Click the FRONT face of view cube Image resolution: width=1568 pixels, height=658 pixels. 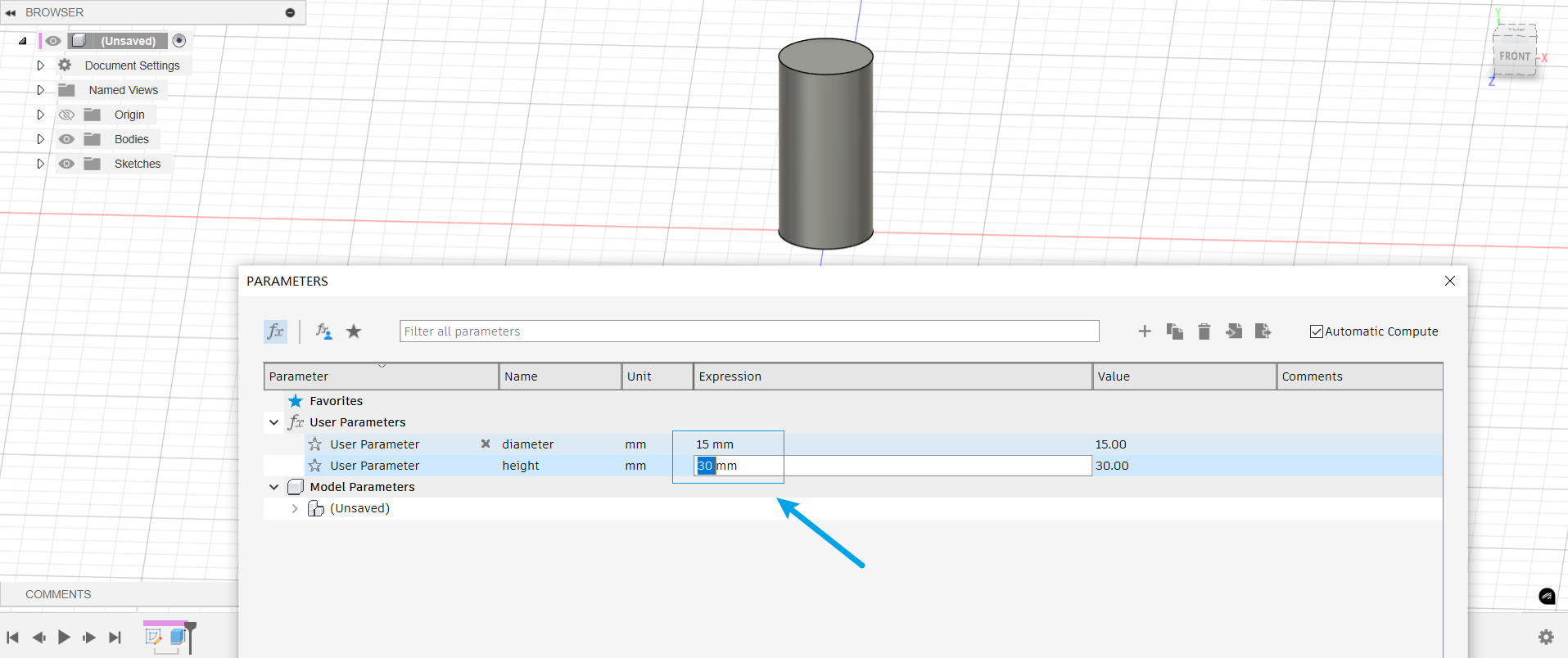tap(1514, 56)
